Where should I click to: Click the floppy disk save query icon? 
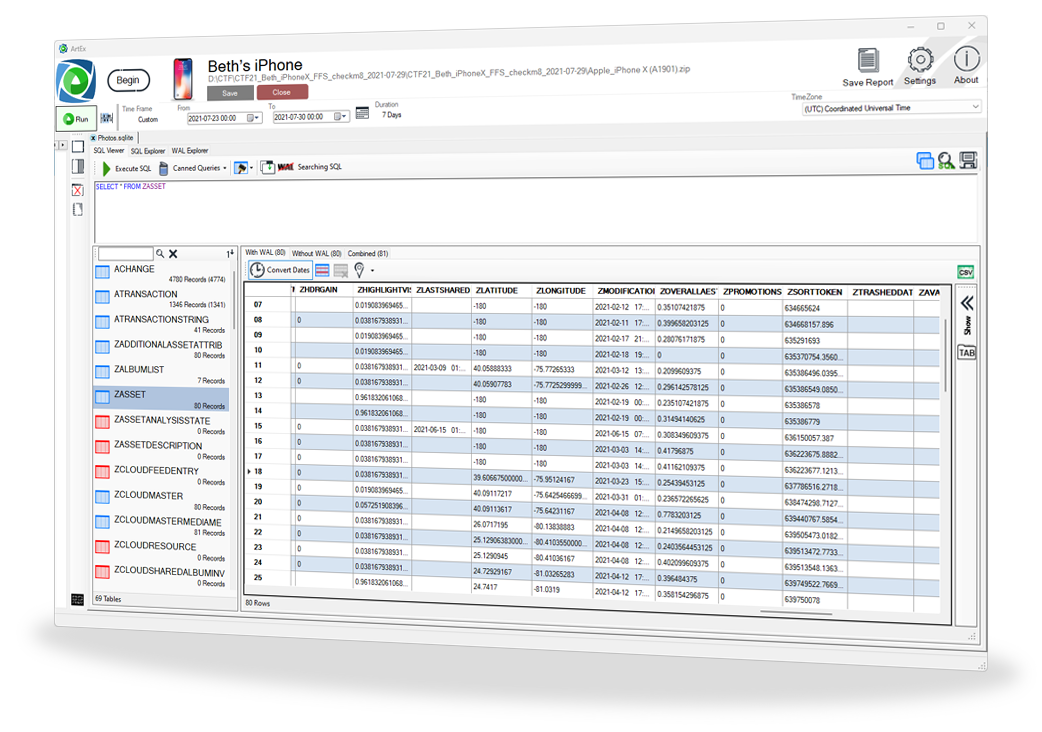tap(968, 161)
